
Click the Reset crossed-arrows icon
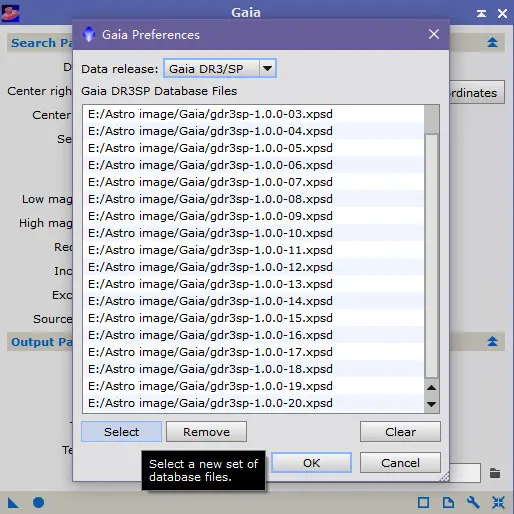tap(498, 502)
